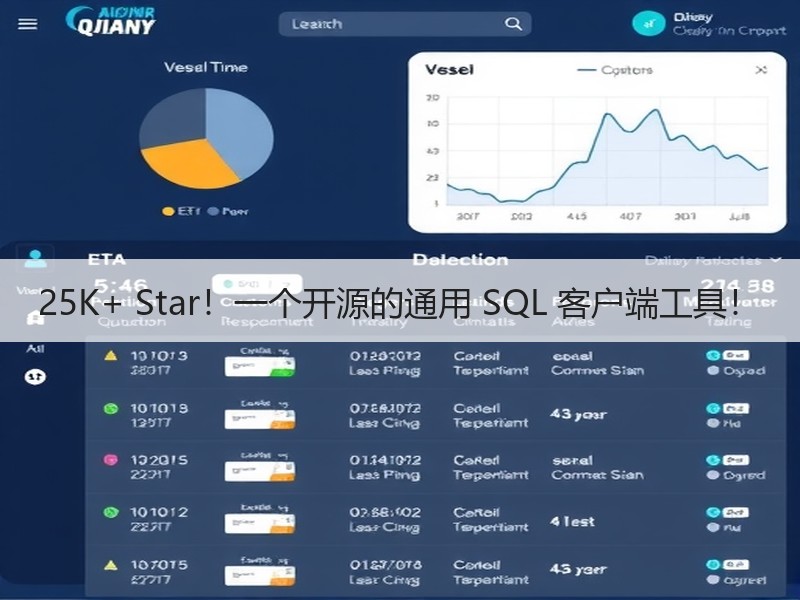Open the teal user avatar

(648, 23)
